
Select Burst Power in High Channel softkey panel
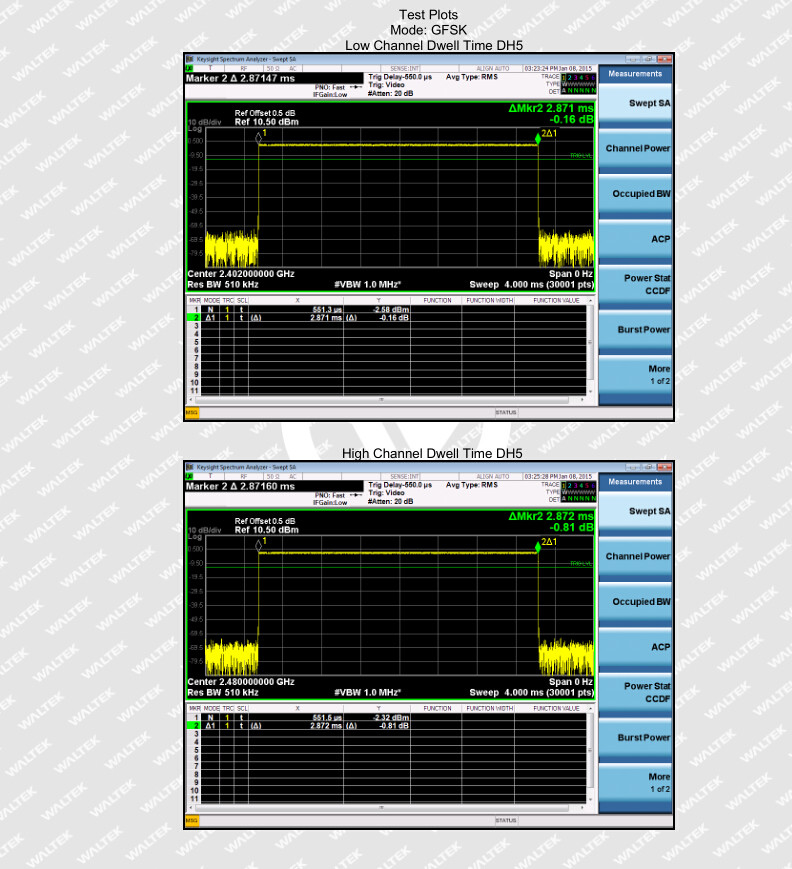635,738
